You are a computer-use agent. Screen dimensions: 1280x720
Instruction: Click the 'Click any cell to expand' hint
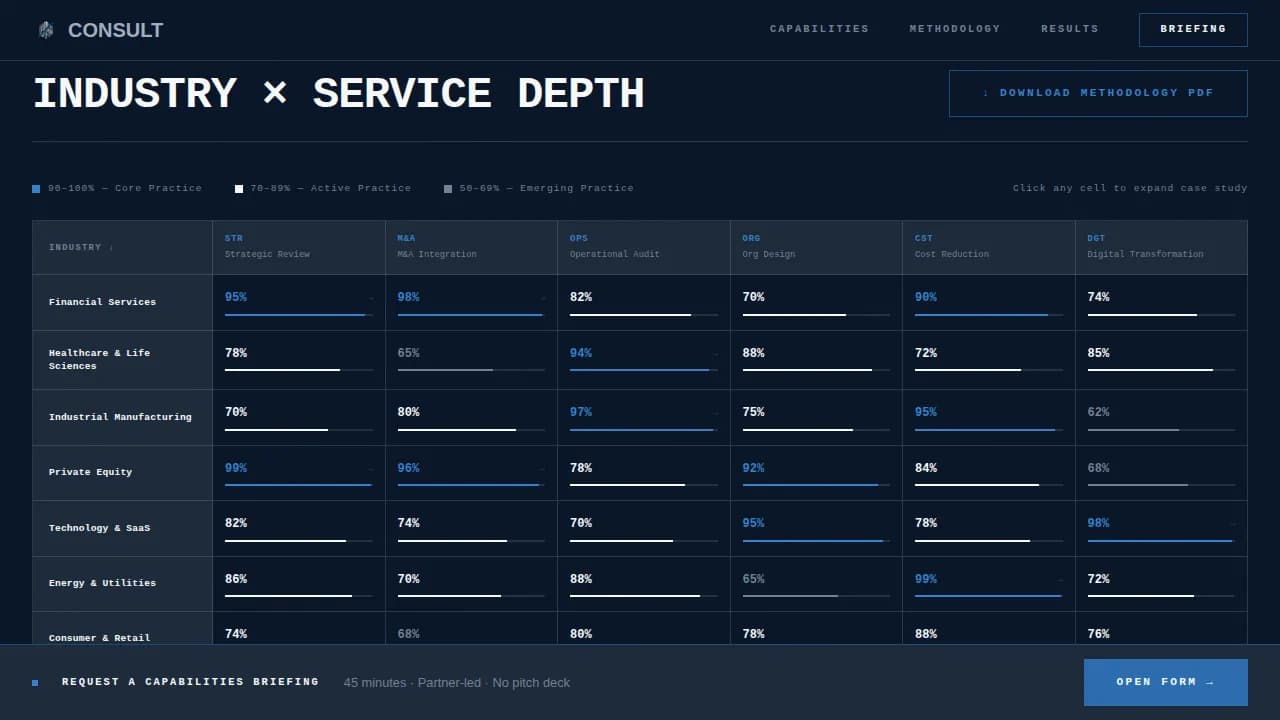click(1130, 188)
